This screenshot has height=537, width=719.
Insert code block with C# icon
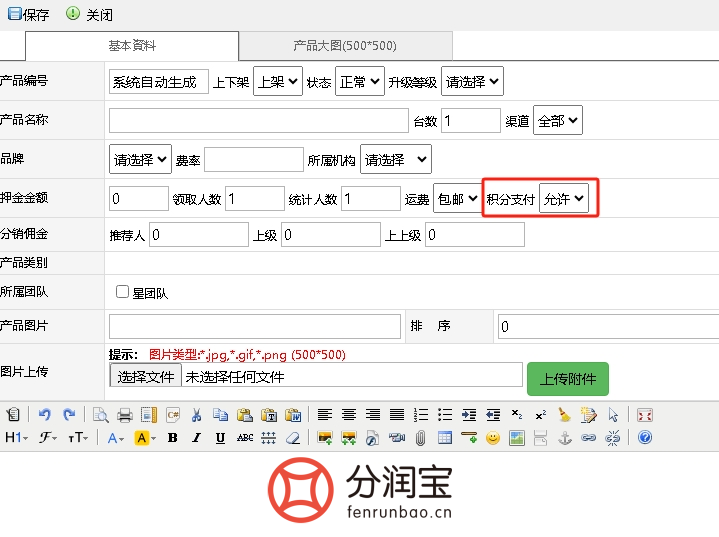(x=173, y=415)
